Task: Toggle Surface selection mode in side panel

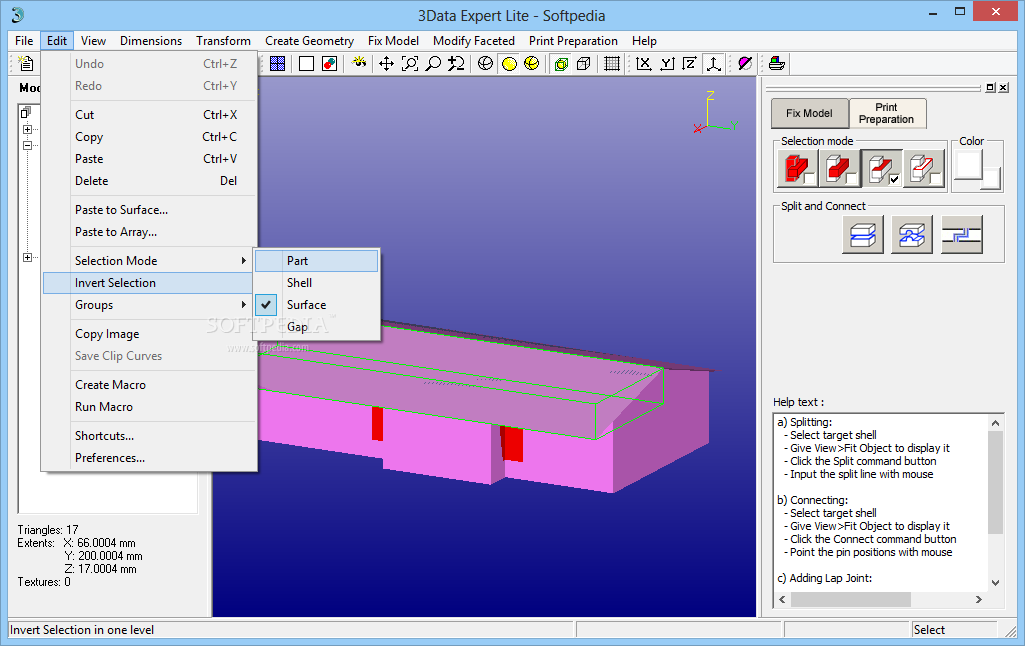Action: [881, 169]
